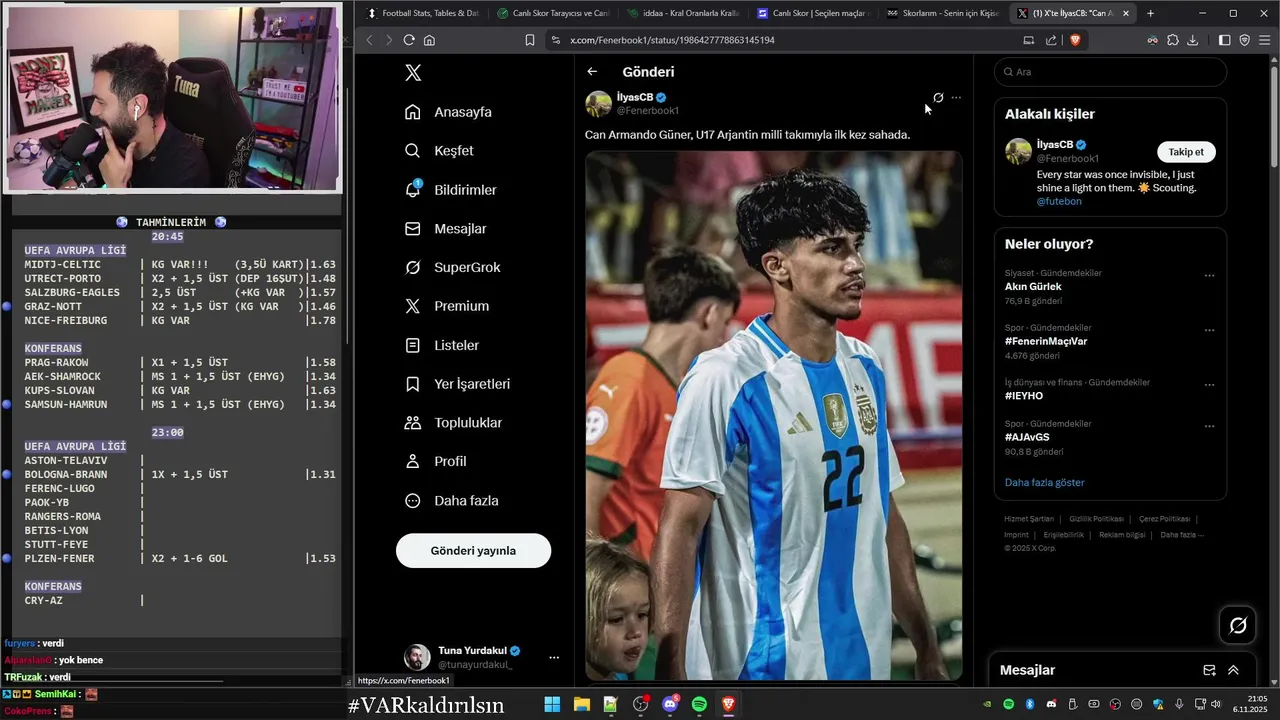Image resolution: width=1280 pixels, height=720 pixels.
Task: Switch to Canlı Skor Tarayıcısı tab
Action: pos(553,14)
